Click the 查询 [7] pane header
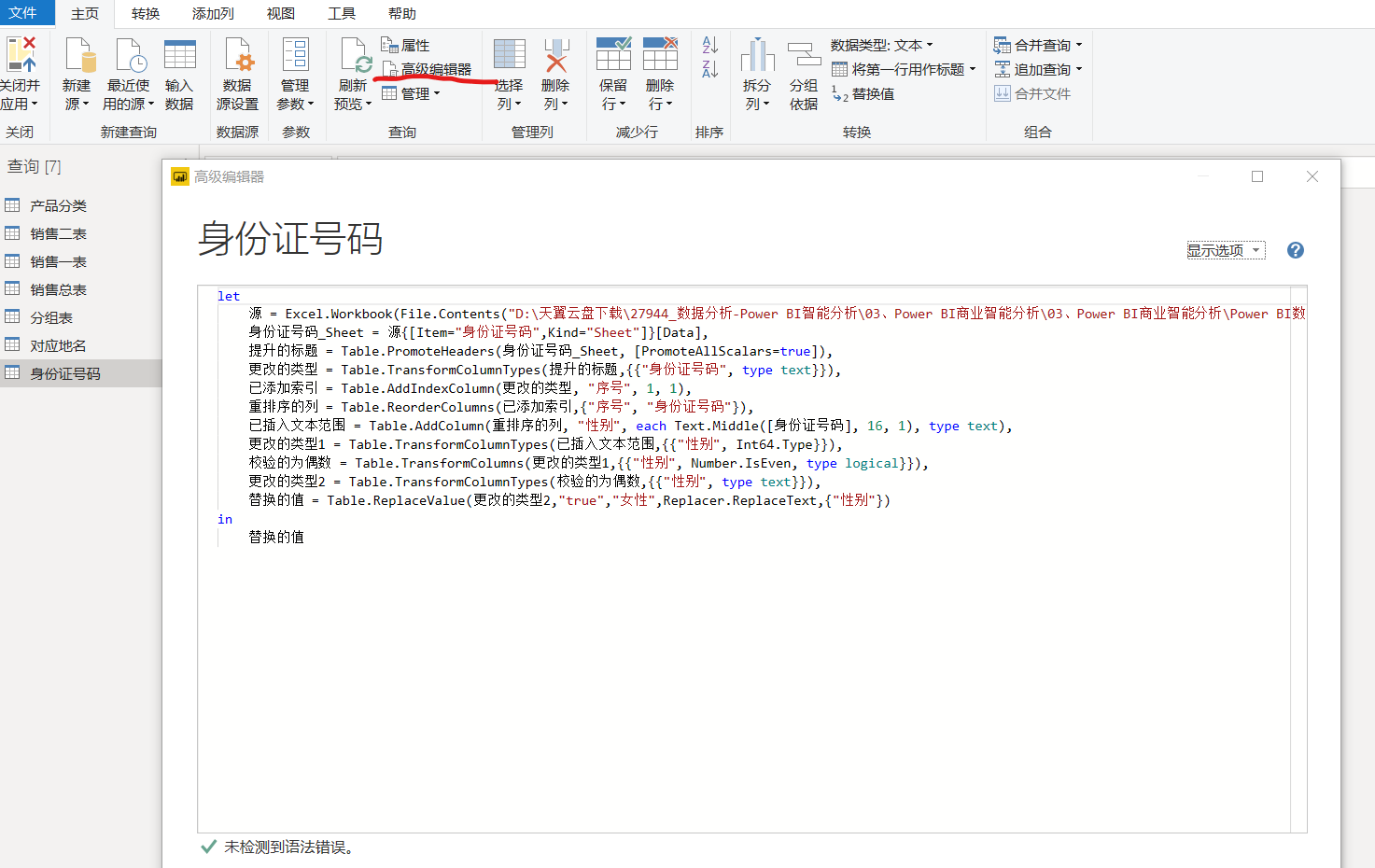 35,166
